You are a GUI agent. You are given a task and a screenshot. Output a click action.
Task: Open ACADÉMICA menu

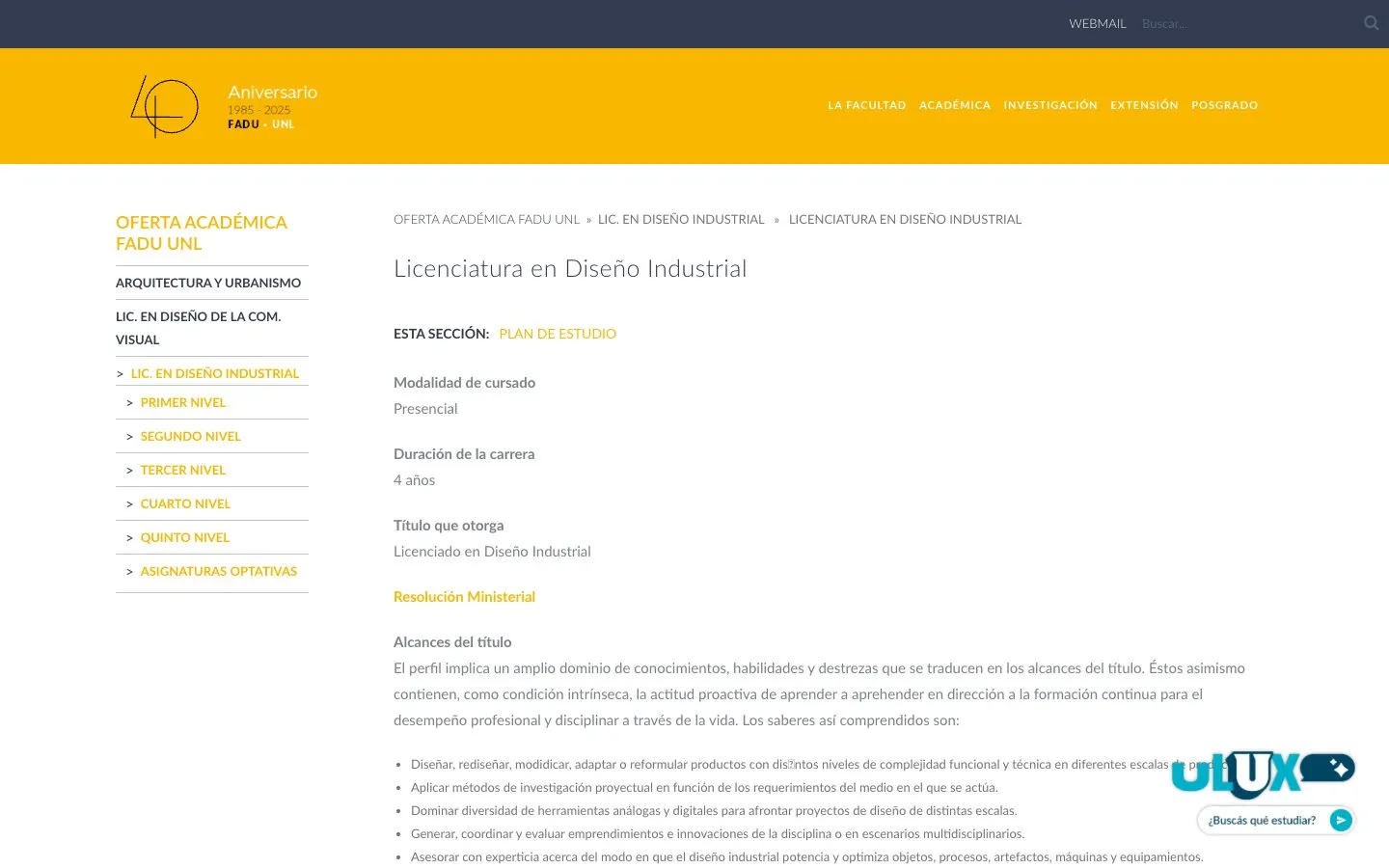(x=955, y=105)
